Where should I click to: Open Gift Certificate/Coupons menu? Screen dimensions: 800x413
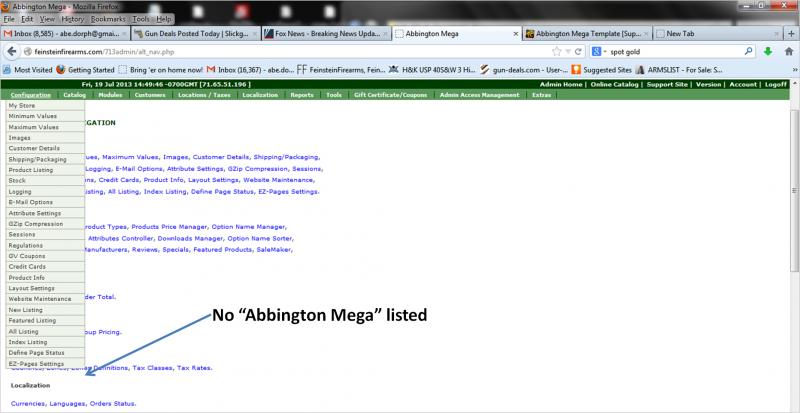pyautogui.click(x=392, y=95)
